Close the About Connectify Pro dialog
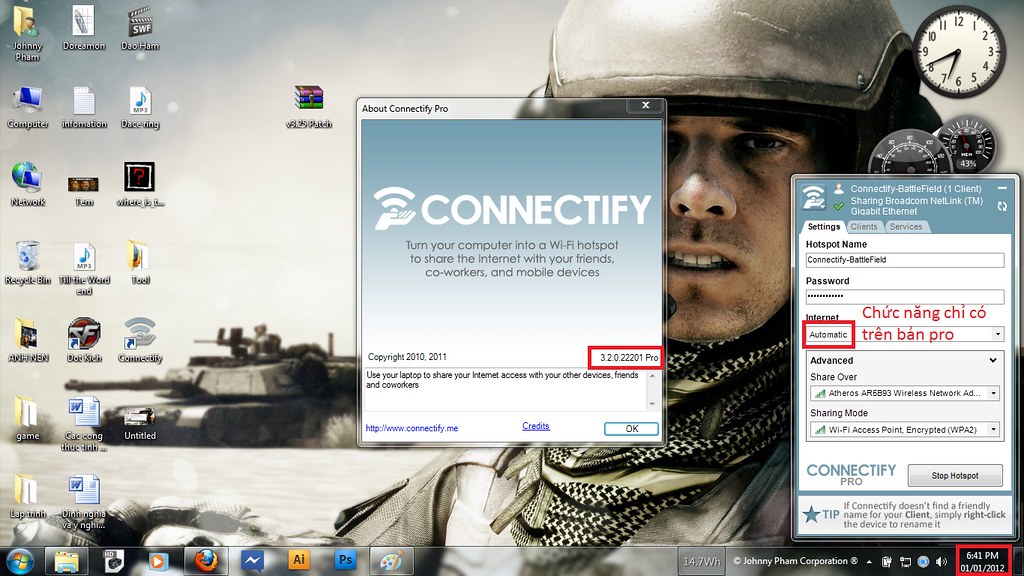This screenshot has height=576, width=1024. pos(645,105)
